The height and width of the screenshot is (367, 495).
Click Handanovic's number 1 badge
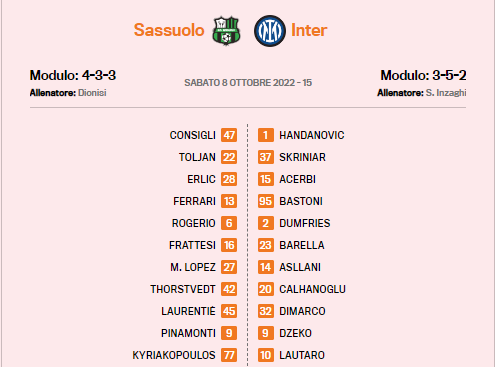pos(266,135)
